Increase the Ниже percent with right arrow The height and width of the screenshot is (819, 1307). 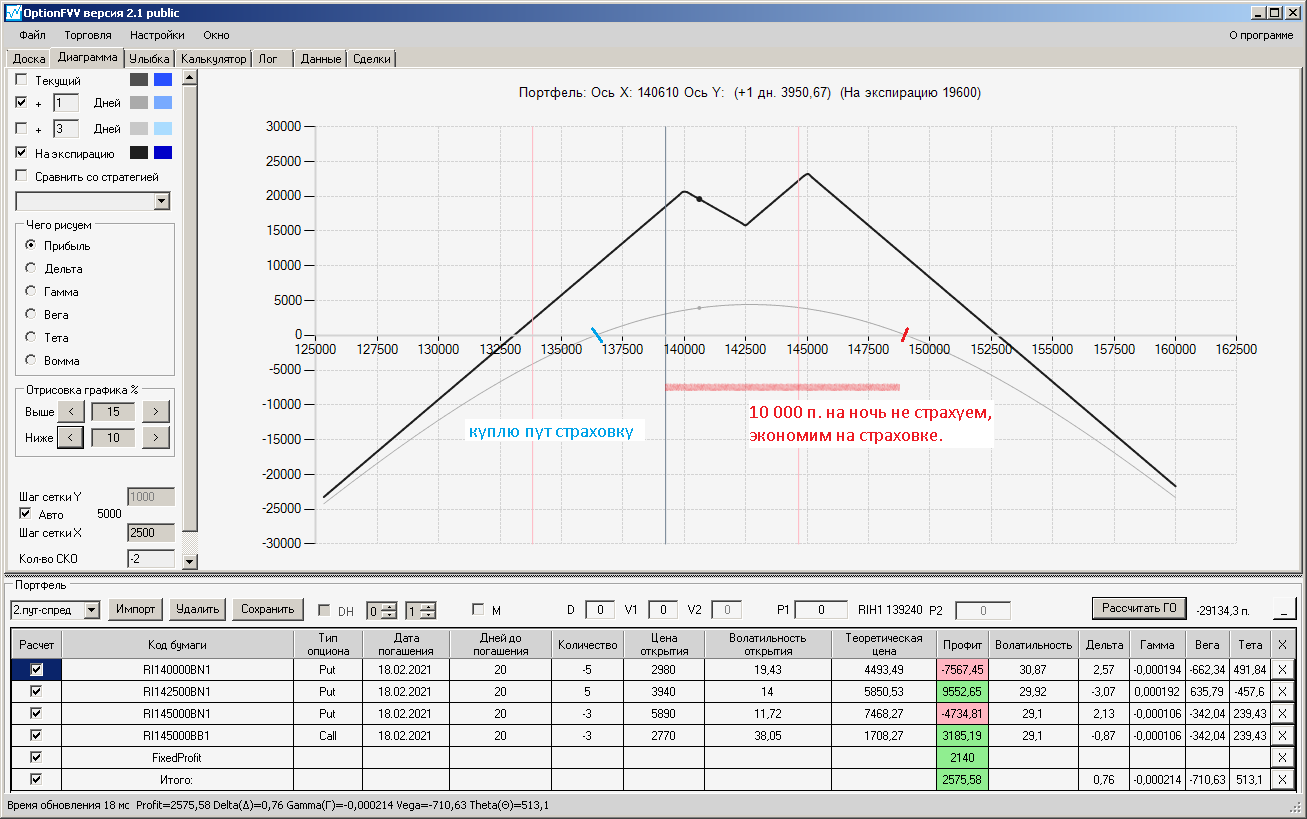point(156,437)
